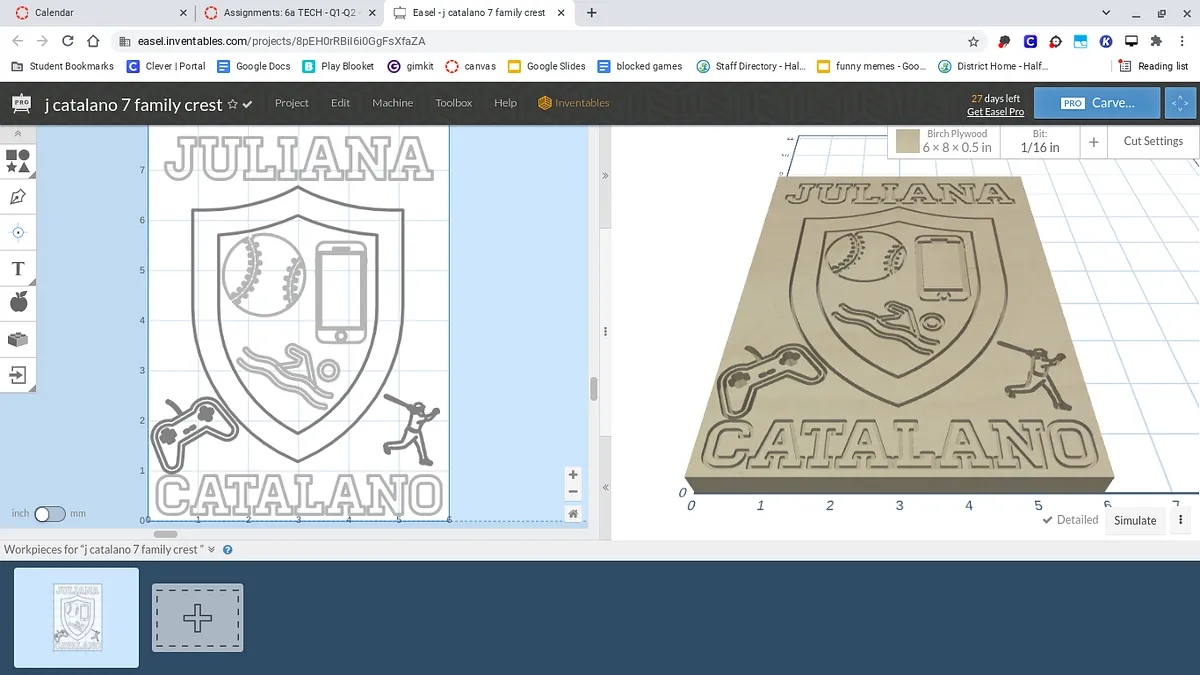Viewport: 1200px width, 675px height.
Task: Open the Machine menu
Action: click(x=392, y=103)
